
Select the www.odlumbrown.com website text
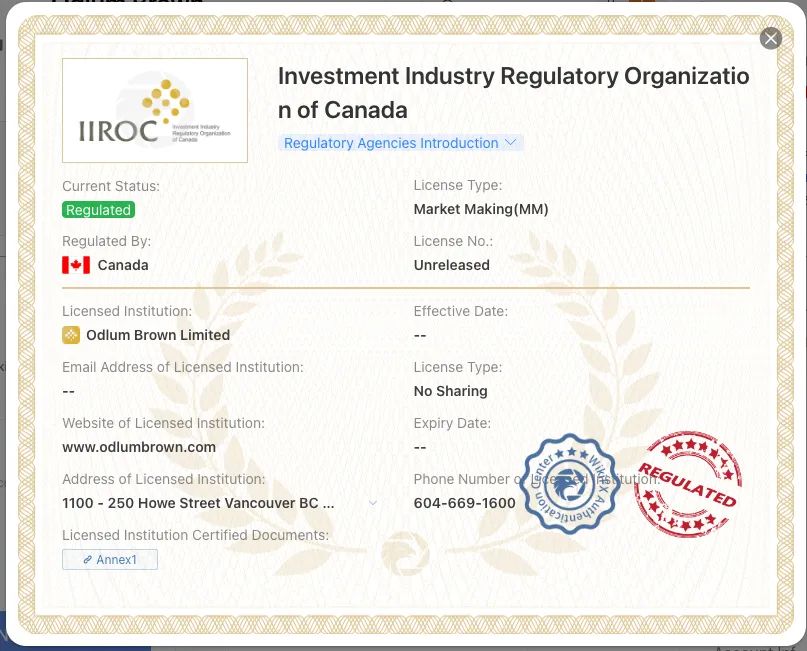pos(139,447)
